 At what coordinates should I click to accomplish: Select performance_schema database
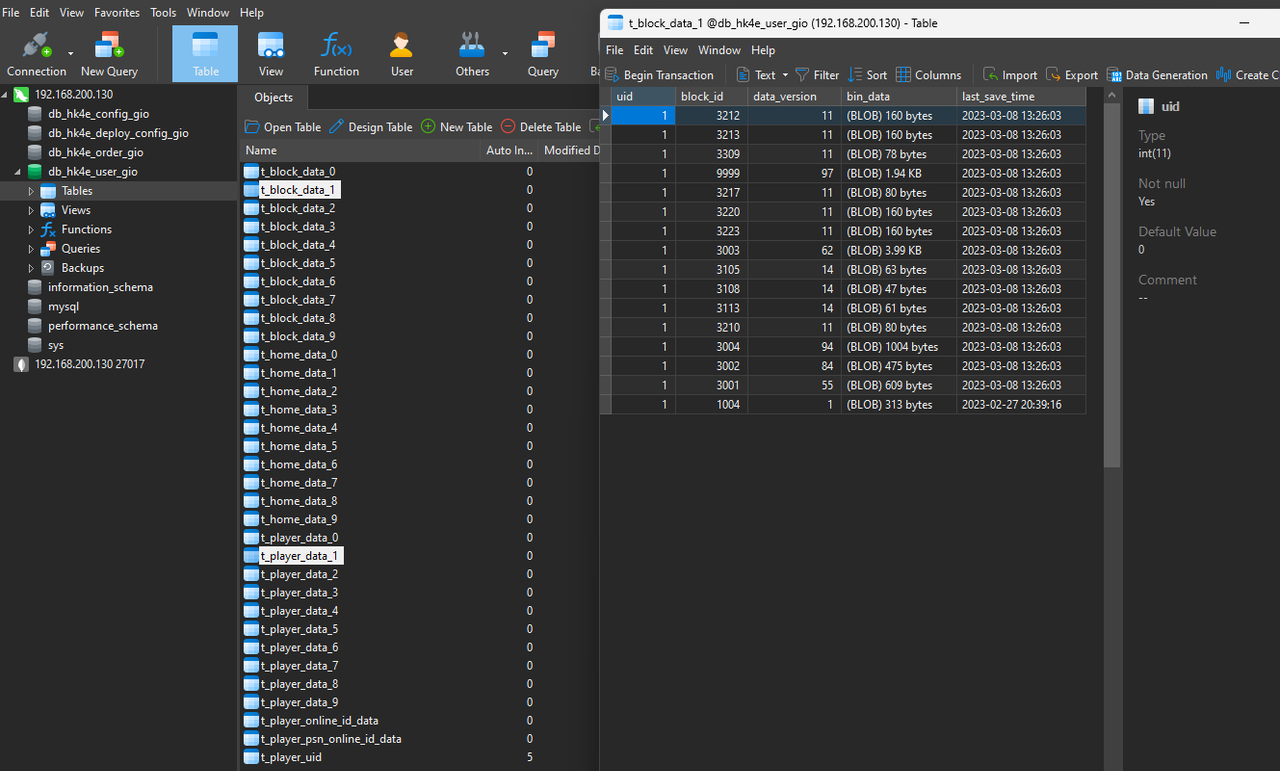point(102,325)
